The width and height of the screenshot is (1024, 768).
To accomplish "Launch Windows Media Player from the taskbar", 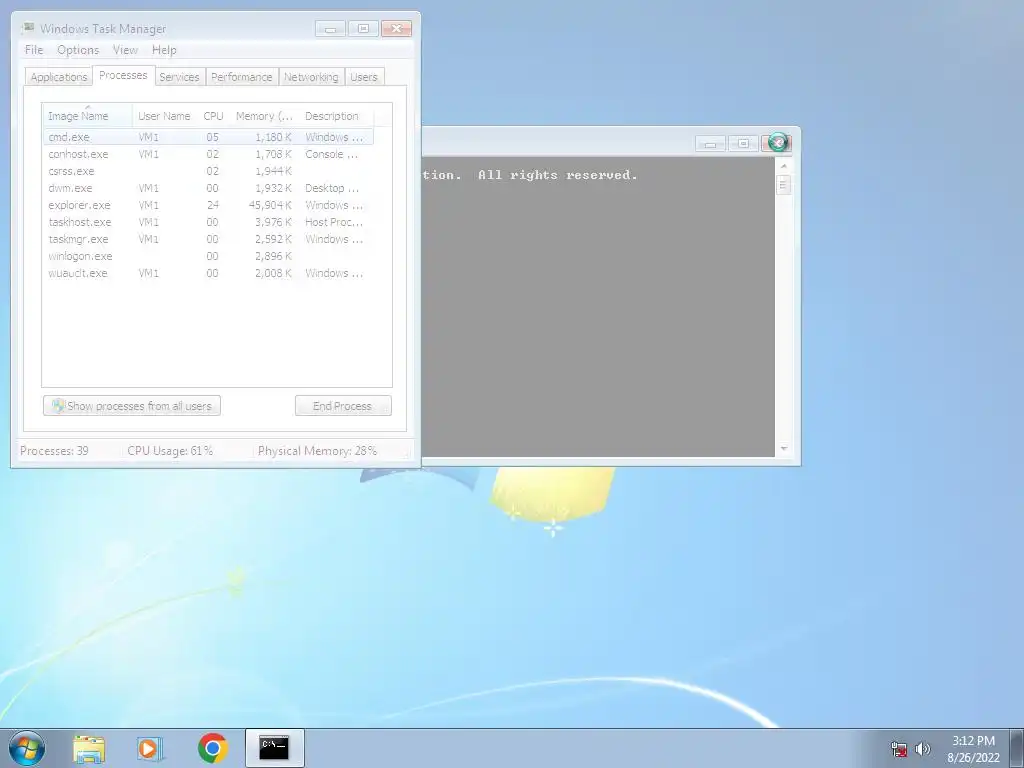I will pyautogui.click(x=150, y=748).
